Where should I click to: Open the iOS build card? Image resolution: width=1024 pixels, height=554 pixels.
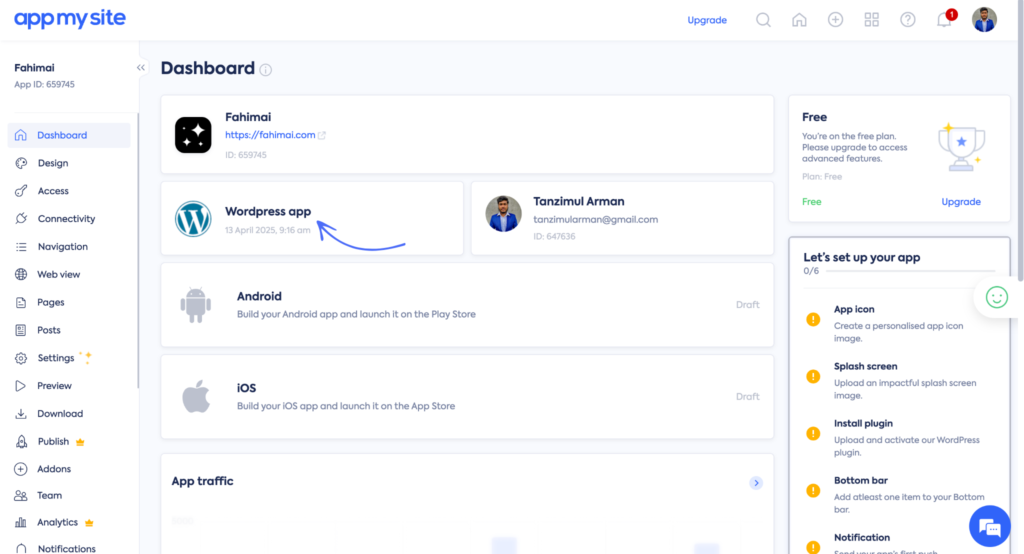pyautogui.click(x=467, y=397)
